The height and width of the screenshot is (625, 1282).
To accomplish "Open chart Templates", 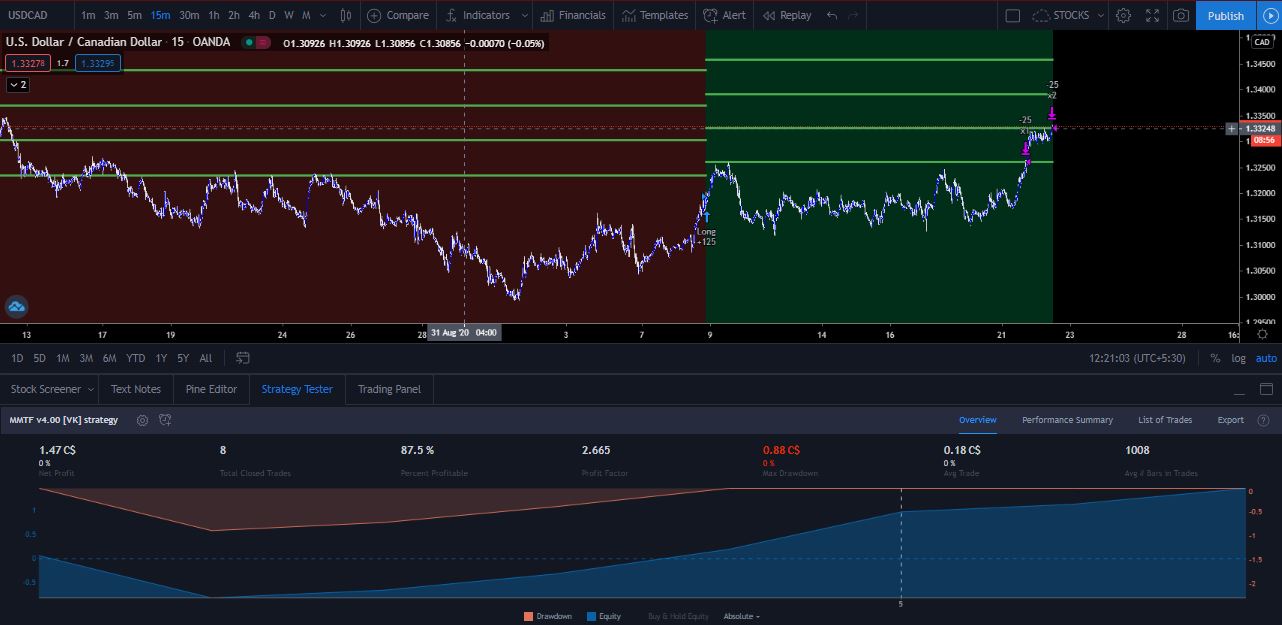I will 629,15.
